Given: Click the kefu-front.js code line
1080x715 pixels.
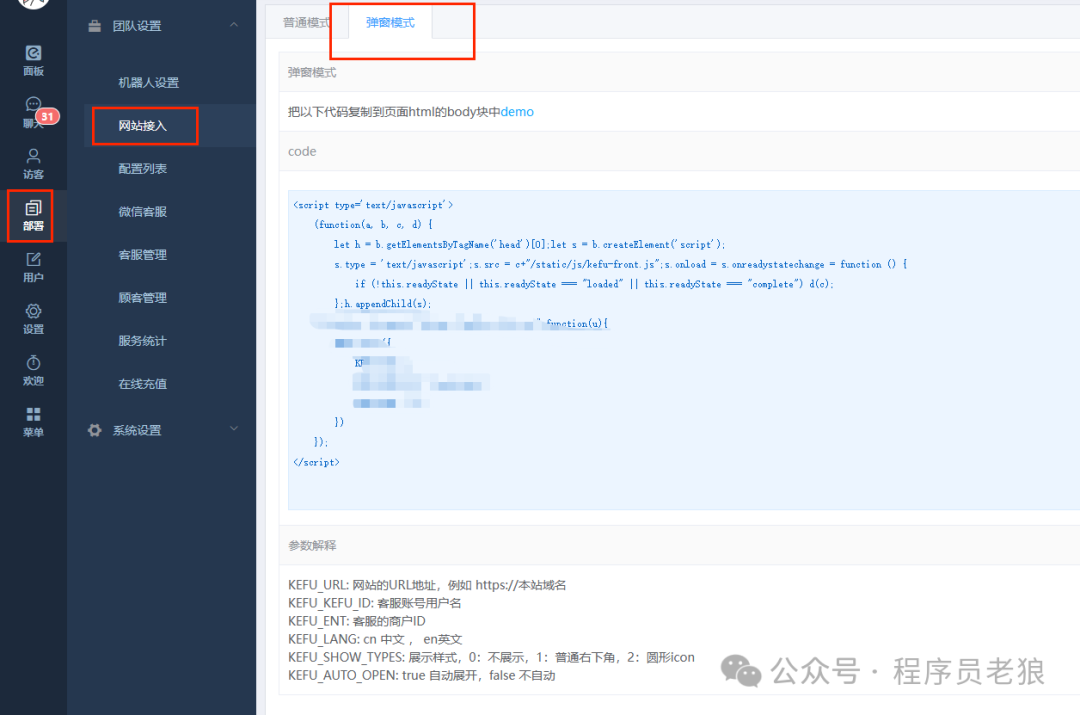Looking at the screenshot, I should point(621,265).
